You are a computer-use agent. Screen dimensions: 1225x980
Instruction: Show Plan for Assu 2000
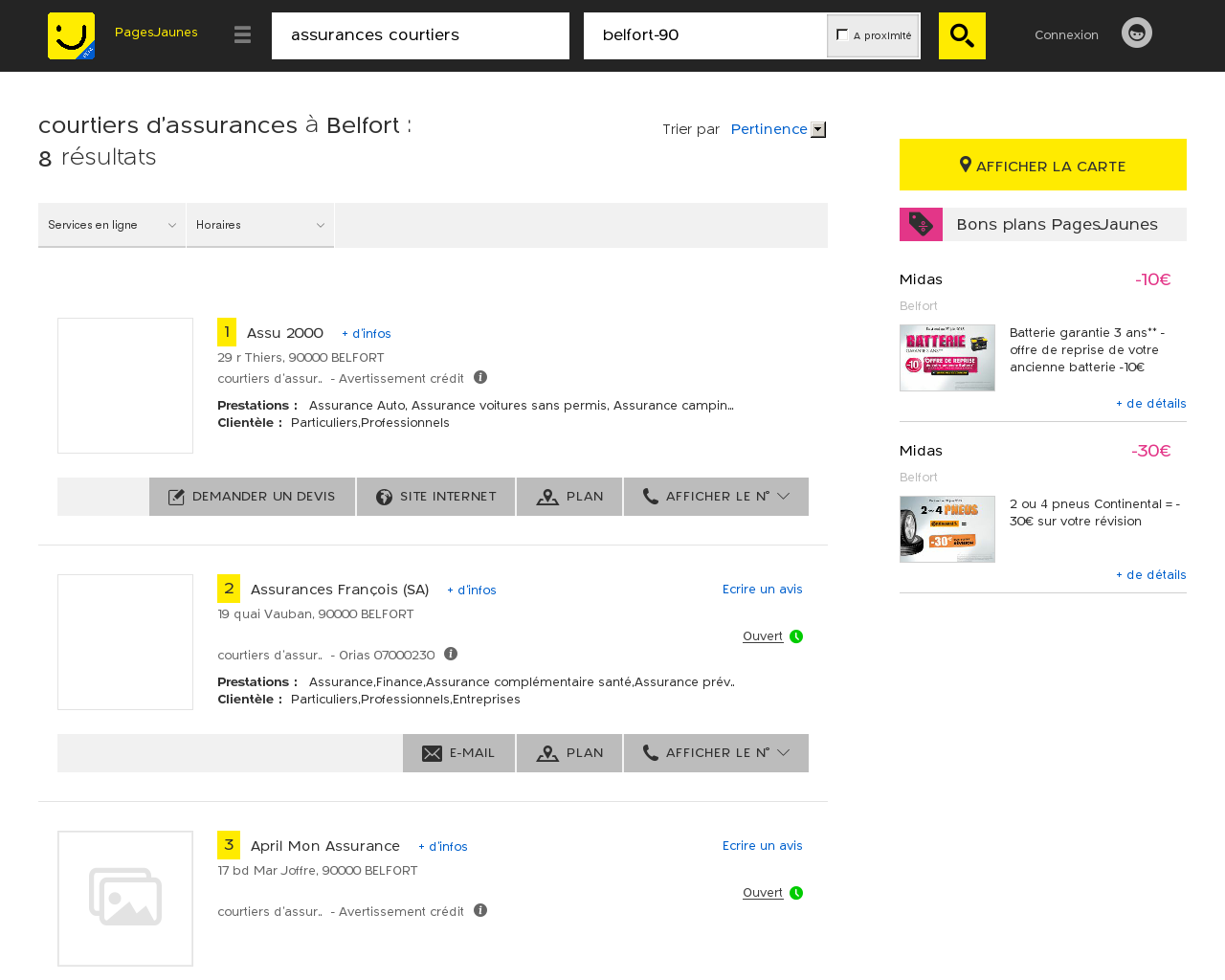coord(569,497)
